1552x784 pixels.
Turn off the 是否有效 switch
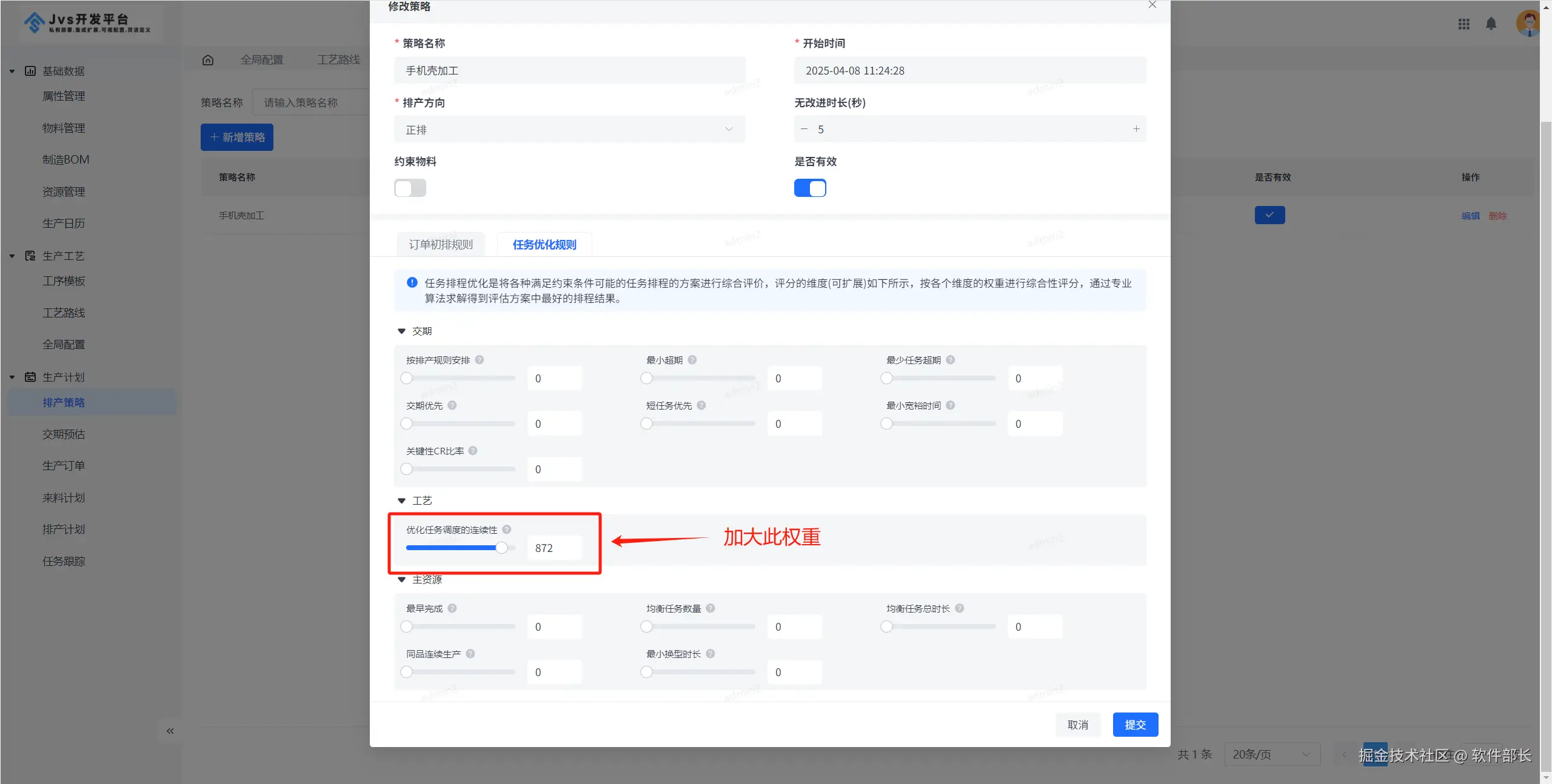click(810, 188)
